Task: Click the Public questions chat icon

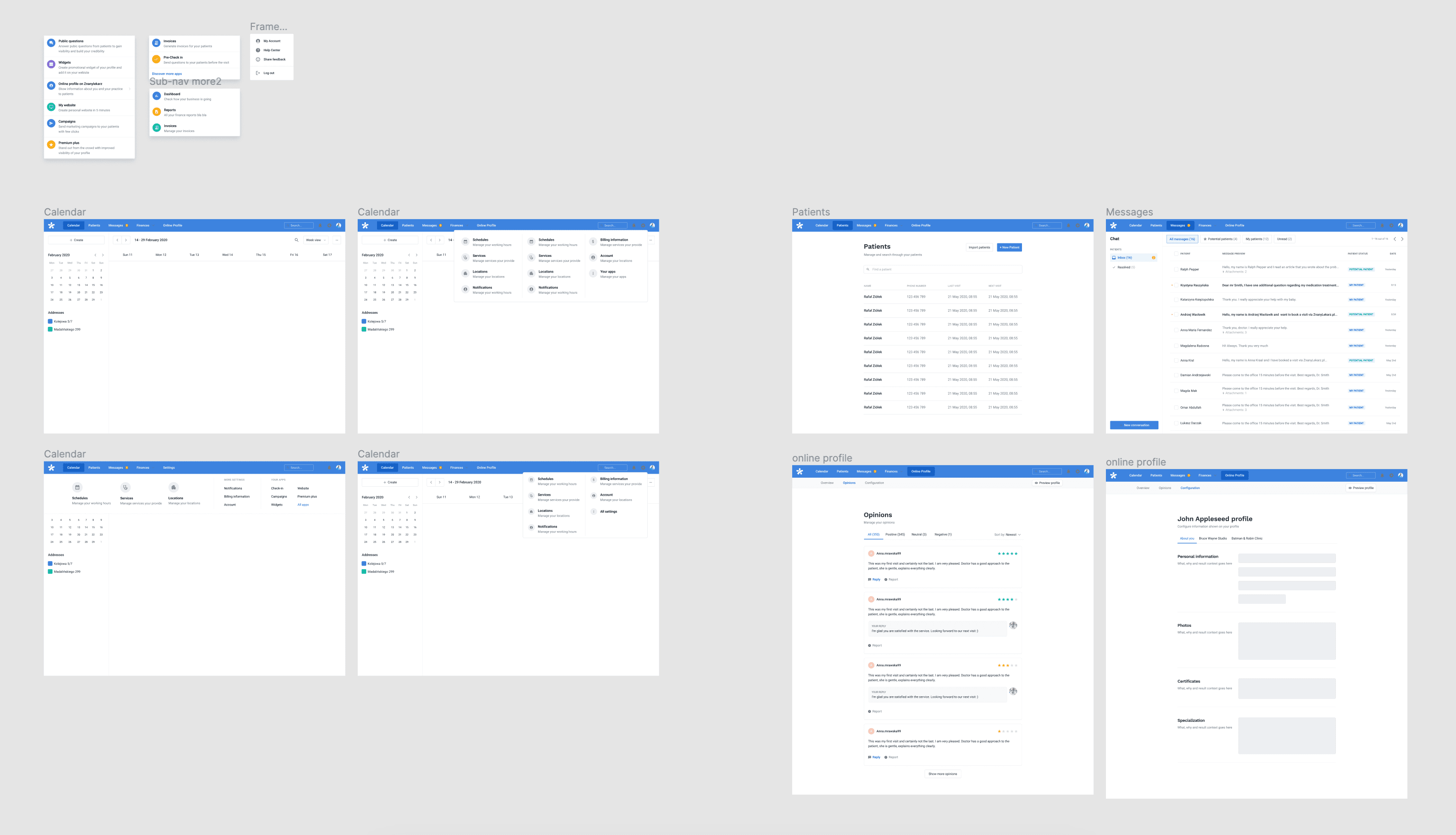Action: click(51, 43)
